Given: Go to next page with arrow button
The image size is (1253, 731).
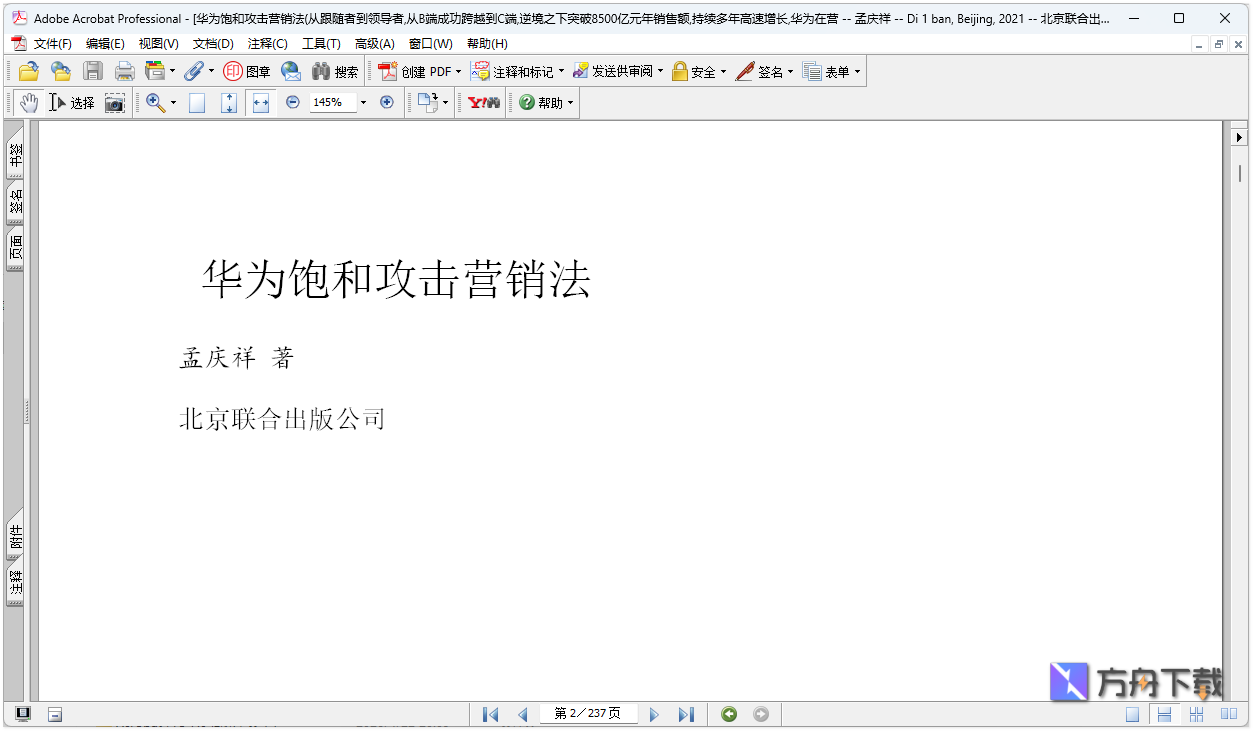Looking at the screenshot, I should point(654,713).
